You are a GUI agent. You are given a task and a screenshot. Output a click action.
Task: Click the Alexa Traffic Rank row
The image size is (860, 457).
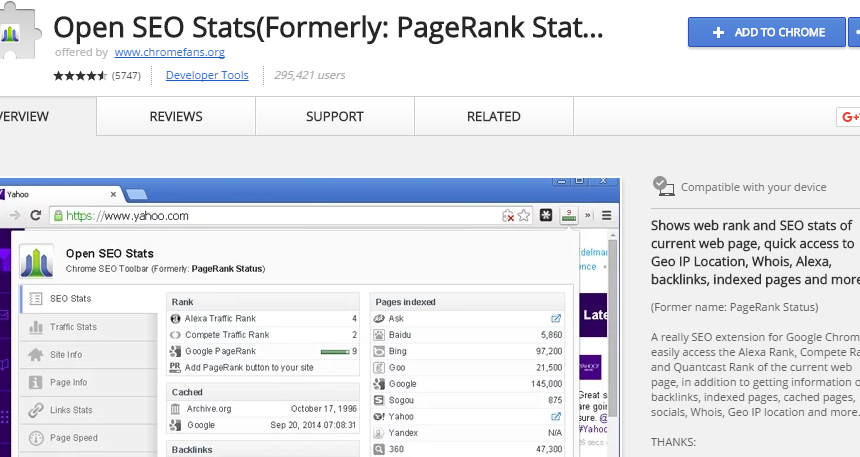[263, 318]
